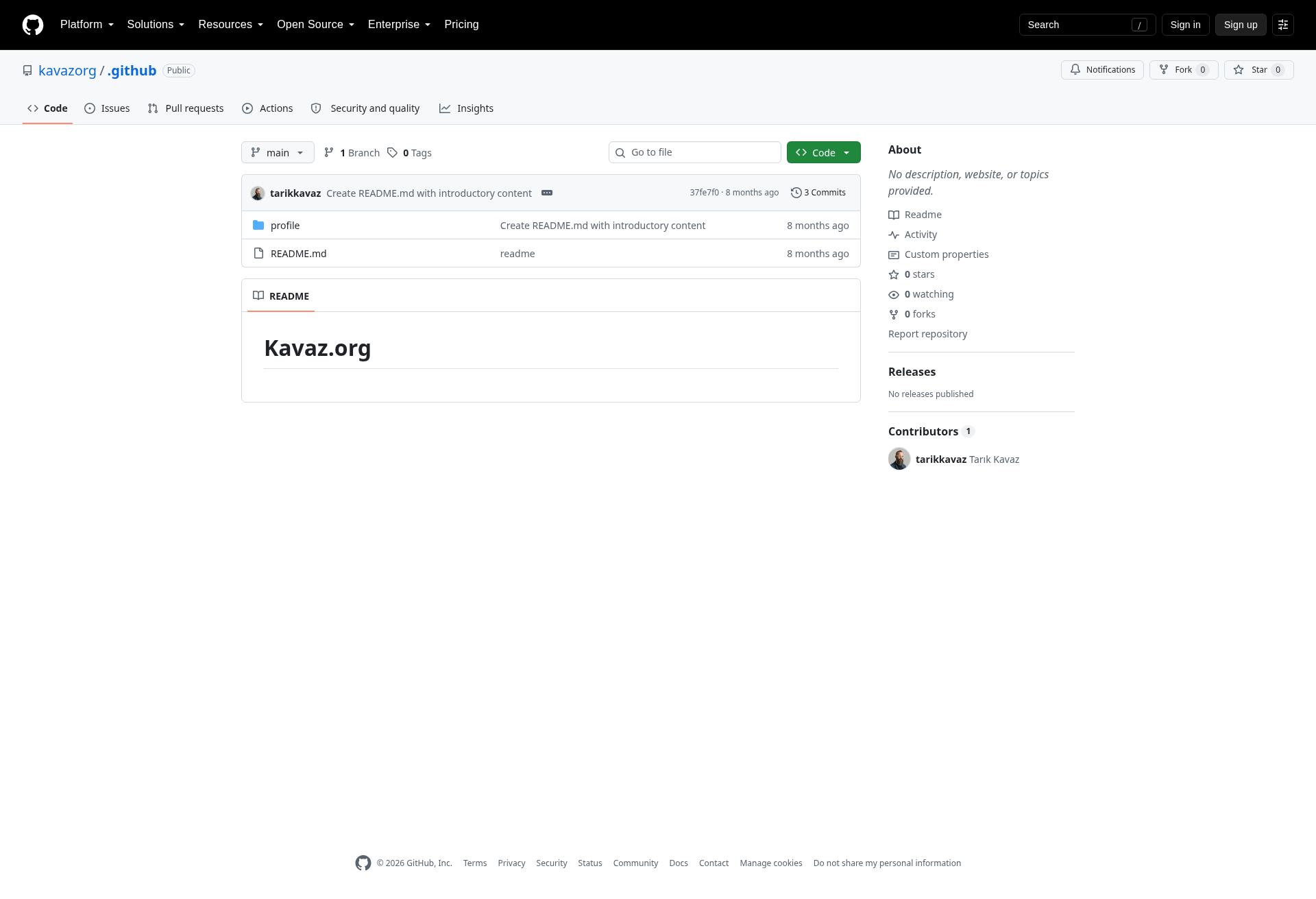Open appearance settings icon in header
The image size is (1316, 899).
(1283, 25)
